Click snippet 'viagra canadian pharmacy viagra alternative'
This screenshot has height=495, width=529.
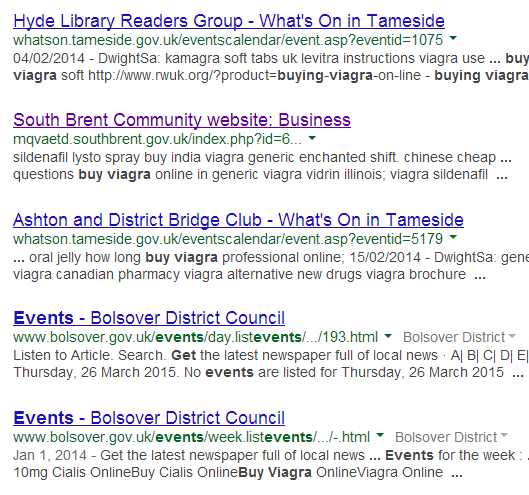click(x=249, y=275)
